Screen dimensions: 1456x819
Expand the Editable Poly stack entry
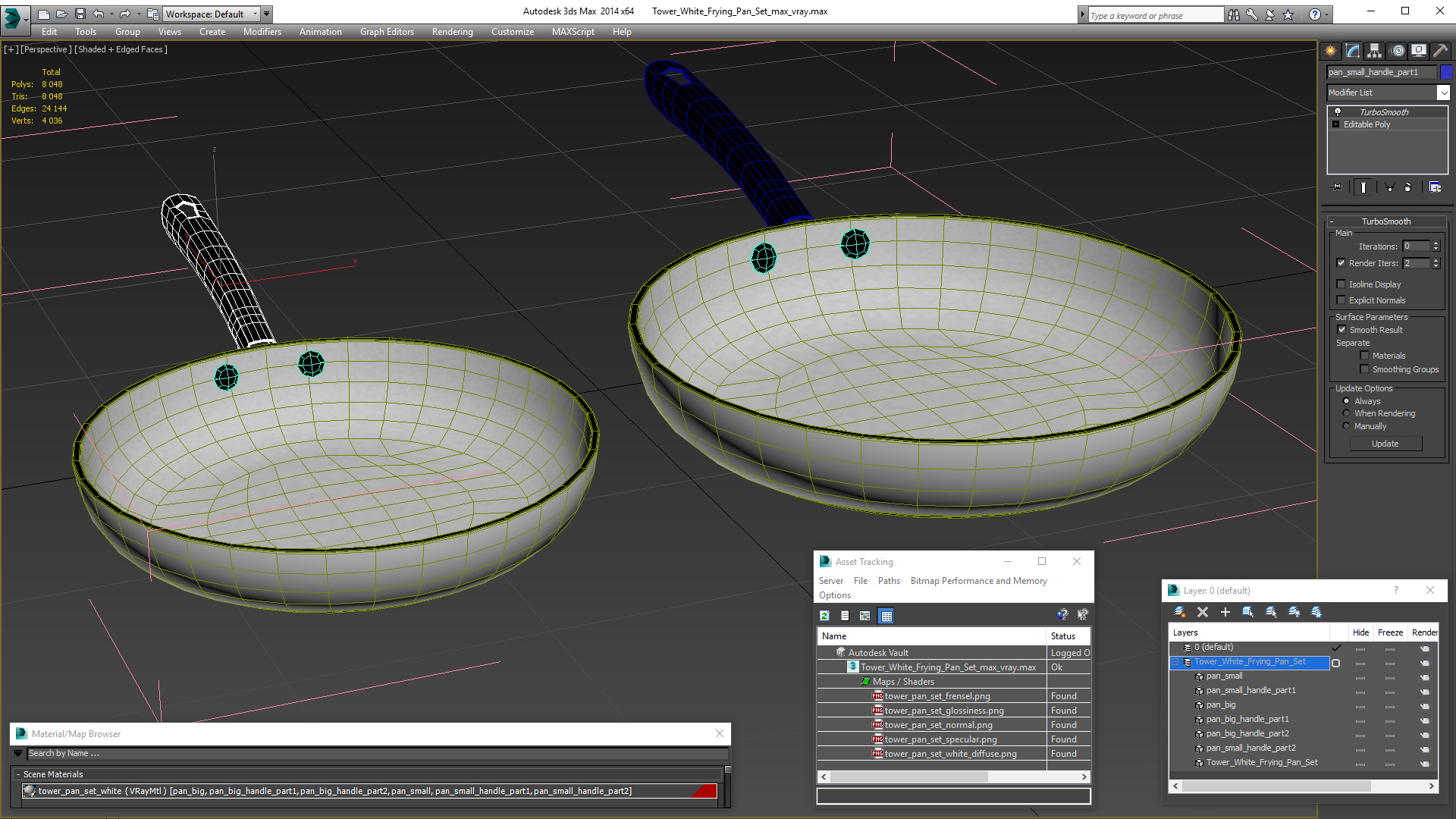point(1335,124)
